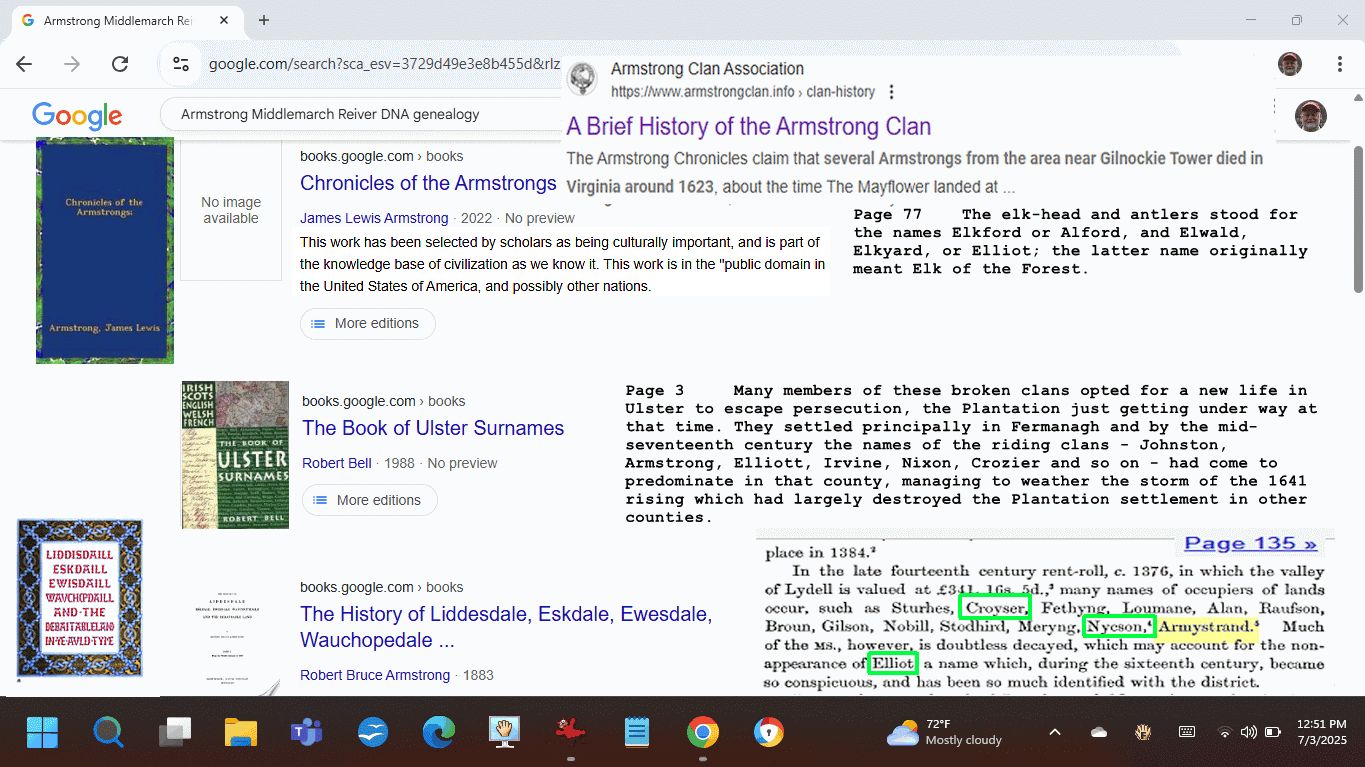This screenshot has width=1365, height=767.
Task: Open 'The Book of Ulster Surnames' result
Action: click(x=433, y=428)
